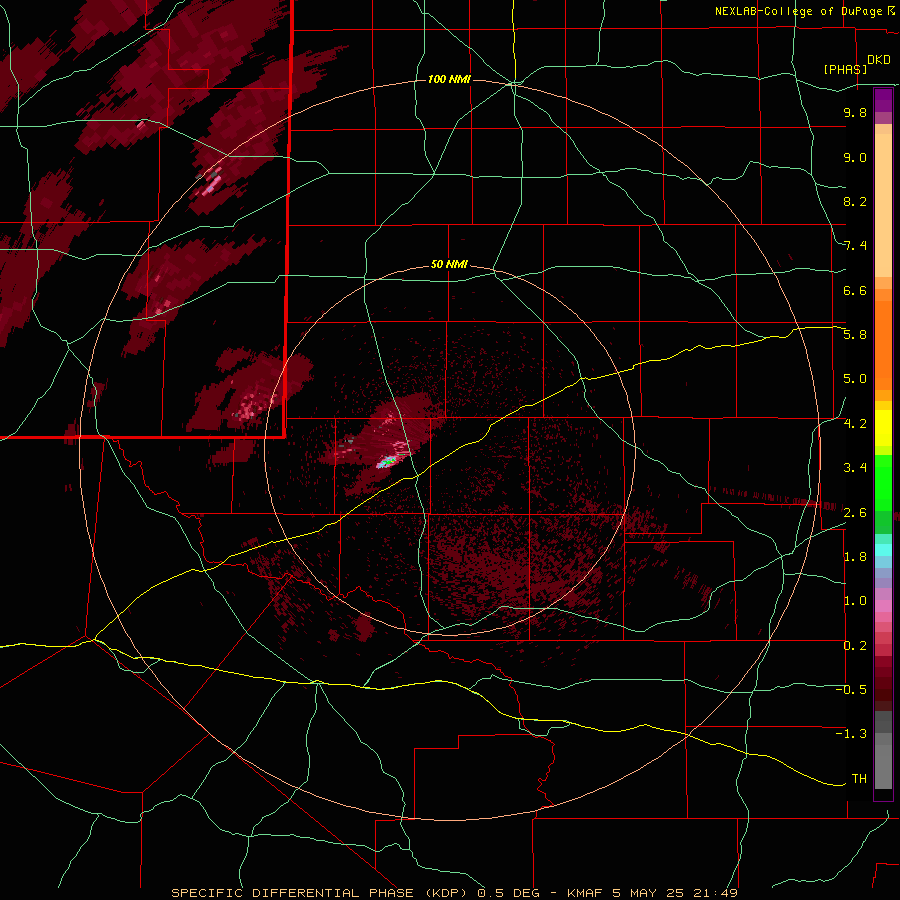Click the 3.4 legend value
The image size is (900, 900).
855,468
